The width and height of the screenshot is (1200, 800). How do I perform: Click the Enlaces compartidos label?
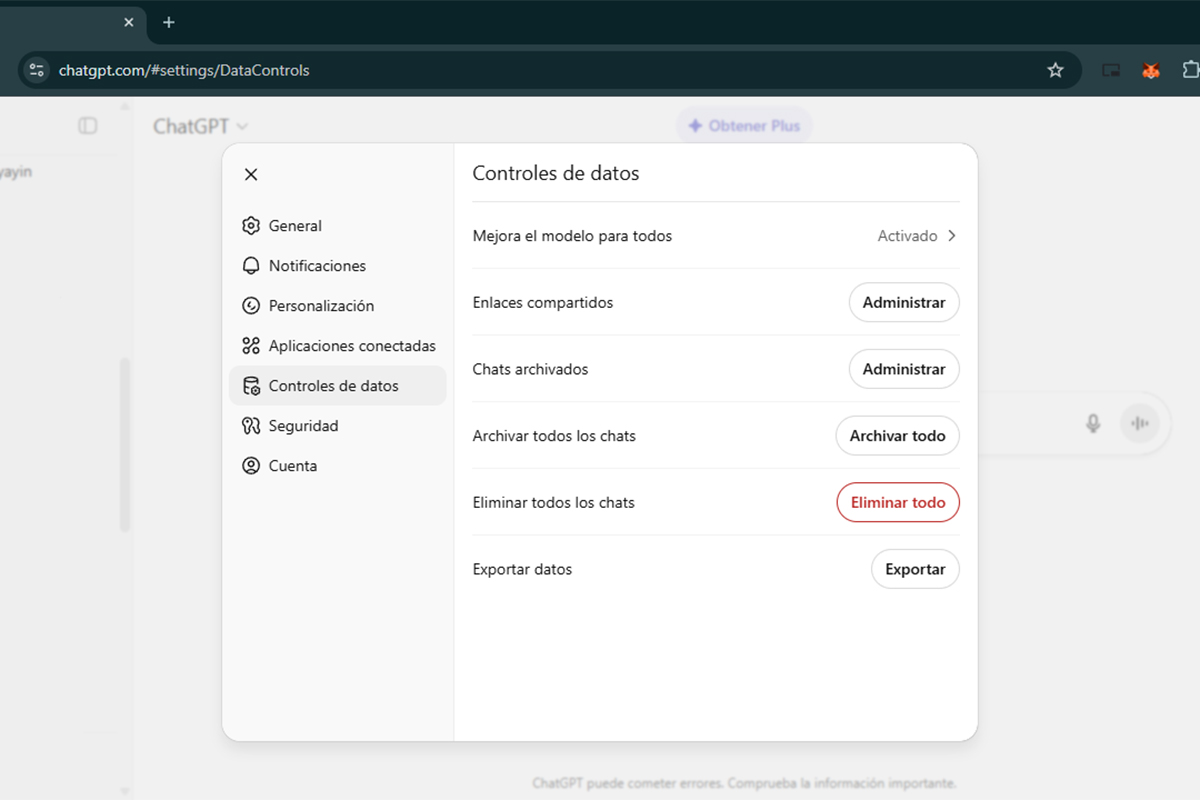tap(543, 302)
